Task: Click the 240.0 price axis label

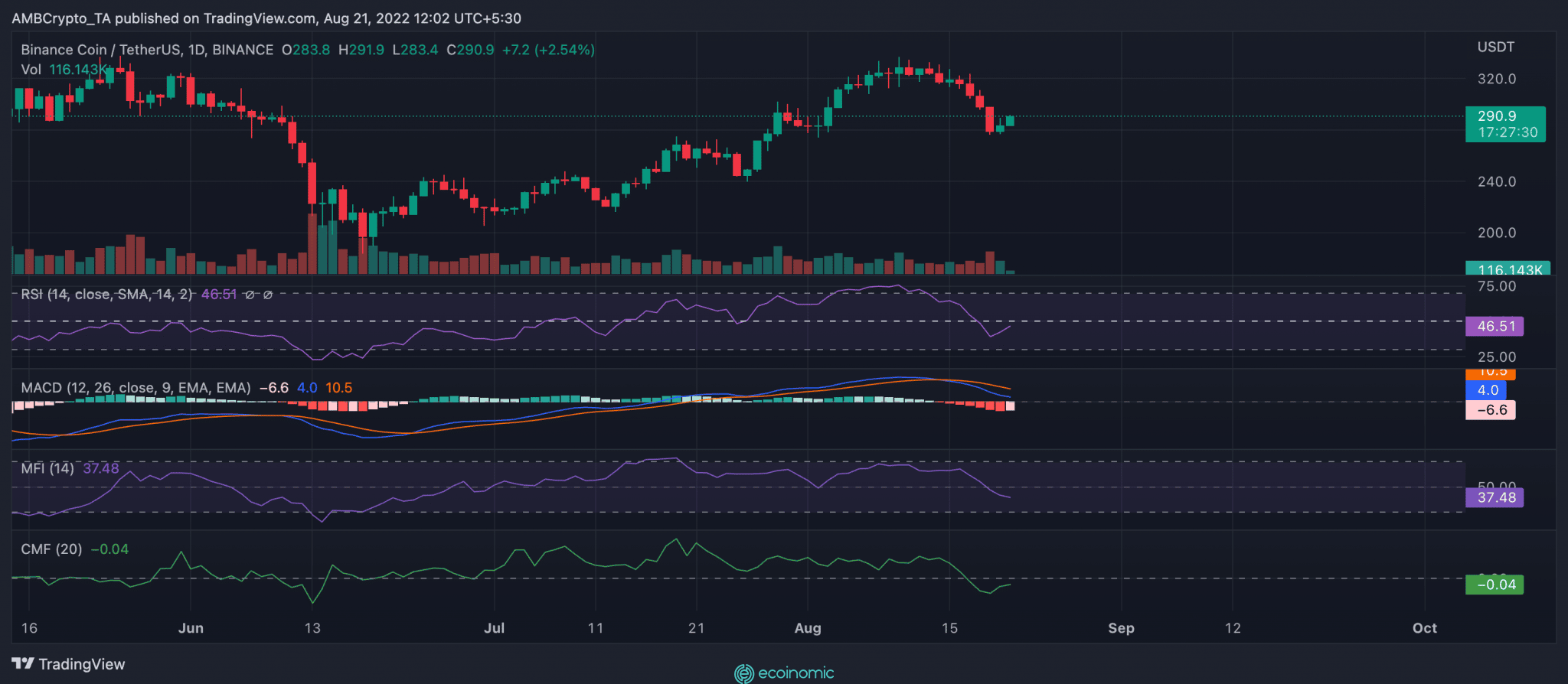Action: click(x=1497, y=182)
